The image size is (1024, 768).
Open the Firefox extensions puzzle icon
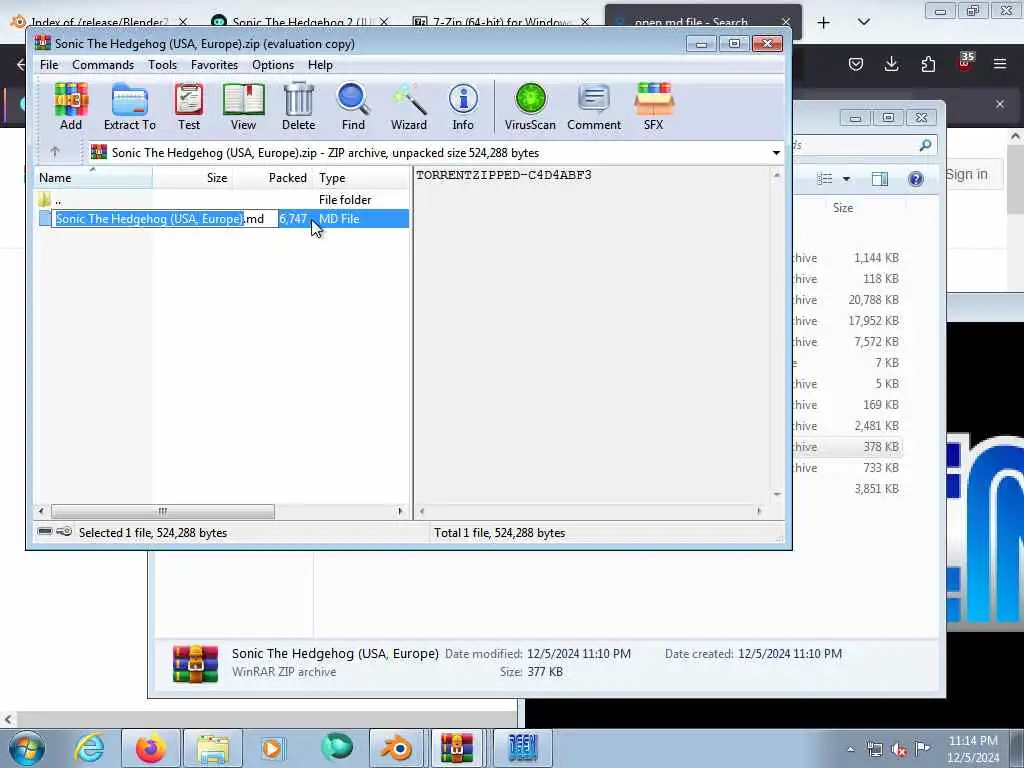928,63
